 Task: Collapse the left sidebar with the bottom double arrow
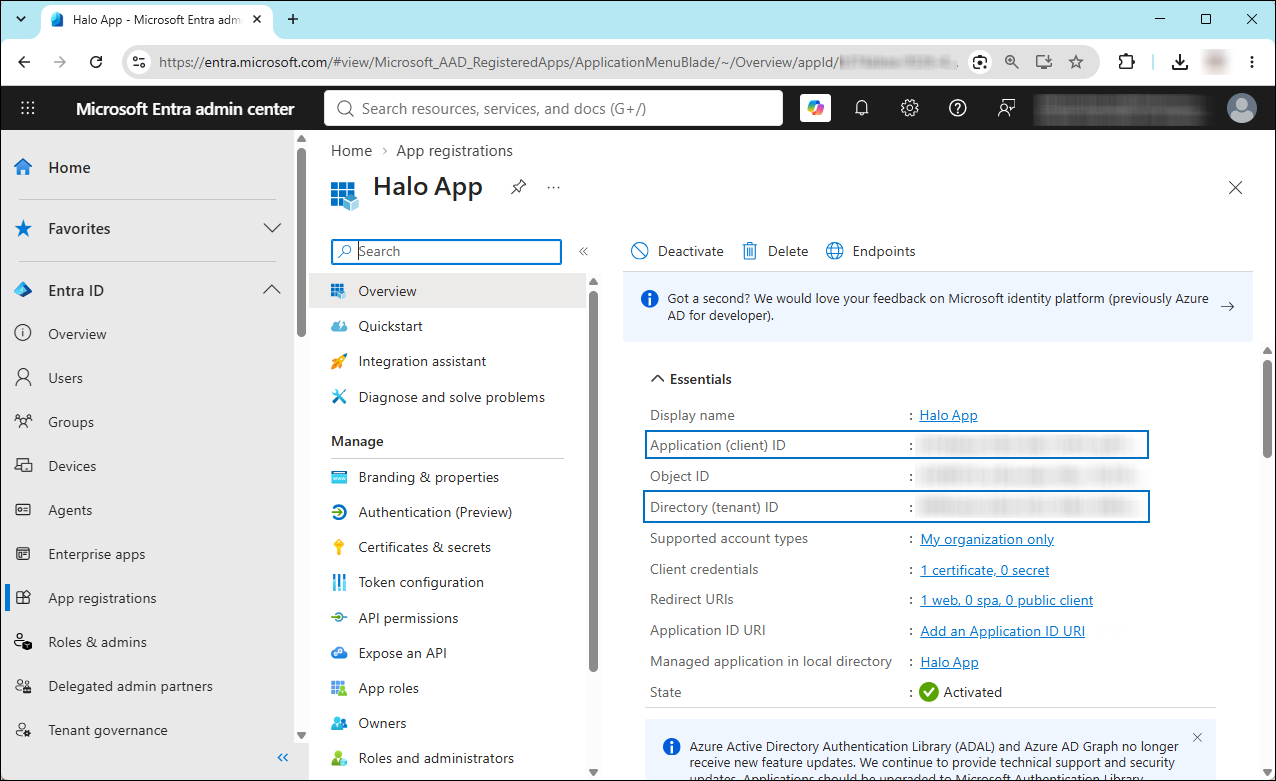tap(283, 758)
